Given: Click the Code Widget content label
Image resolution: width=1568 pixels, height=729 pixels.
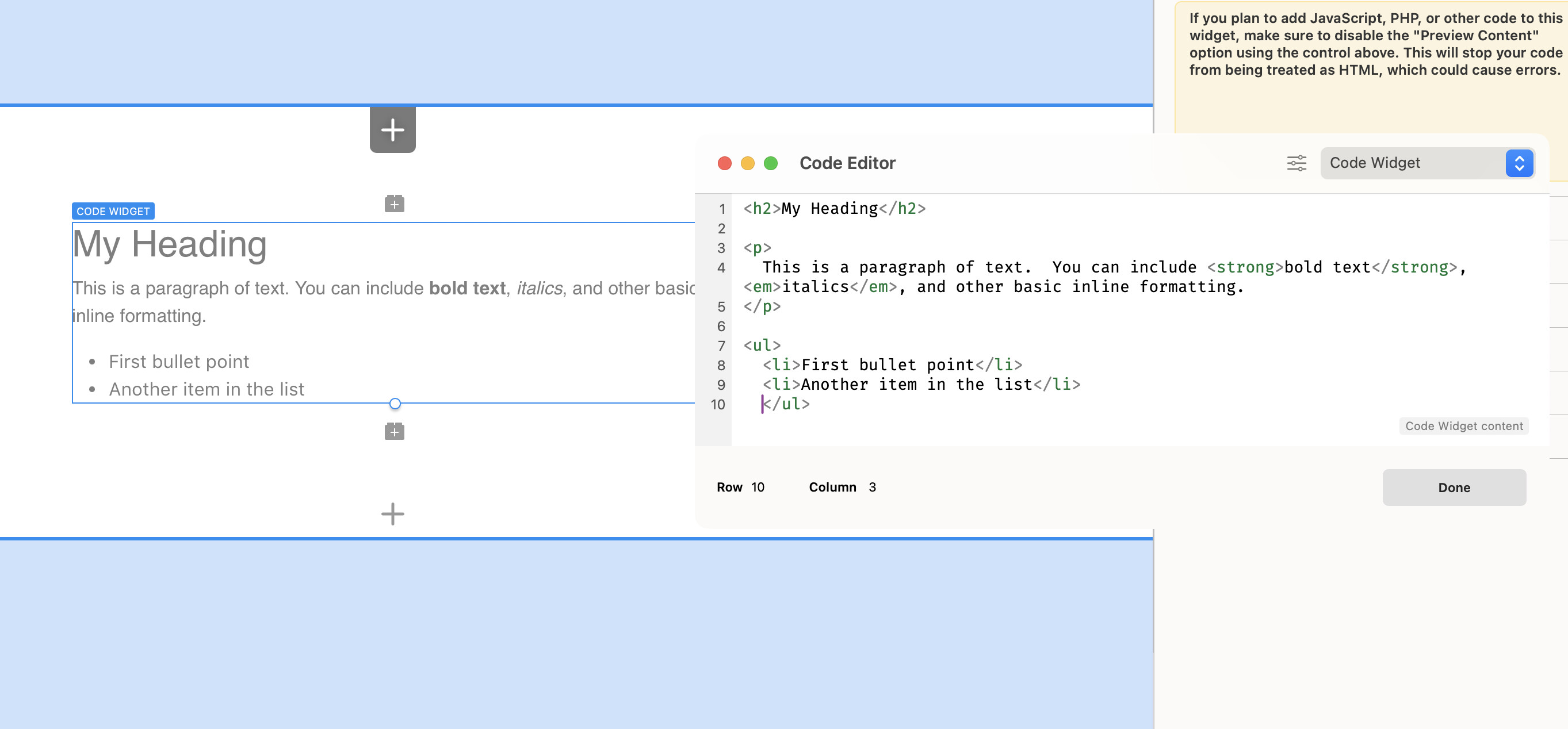Looking at the screenshot, I should tap(1463, 426).
